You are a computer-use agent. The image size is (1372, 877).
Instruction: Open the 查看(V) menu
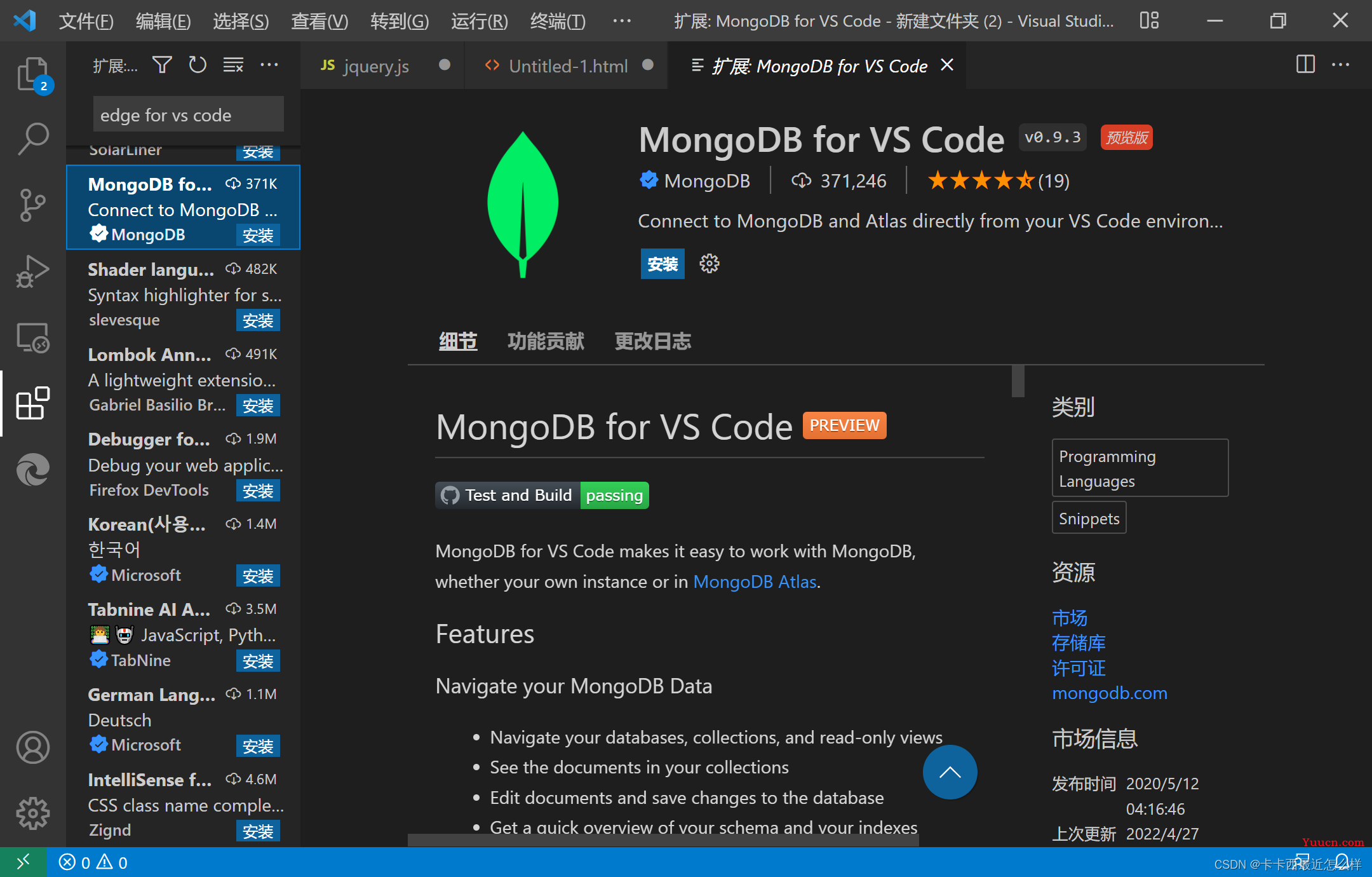pos(319,22)
